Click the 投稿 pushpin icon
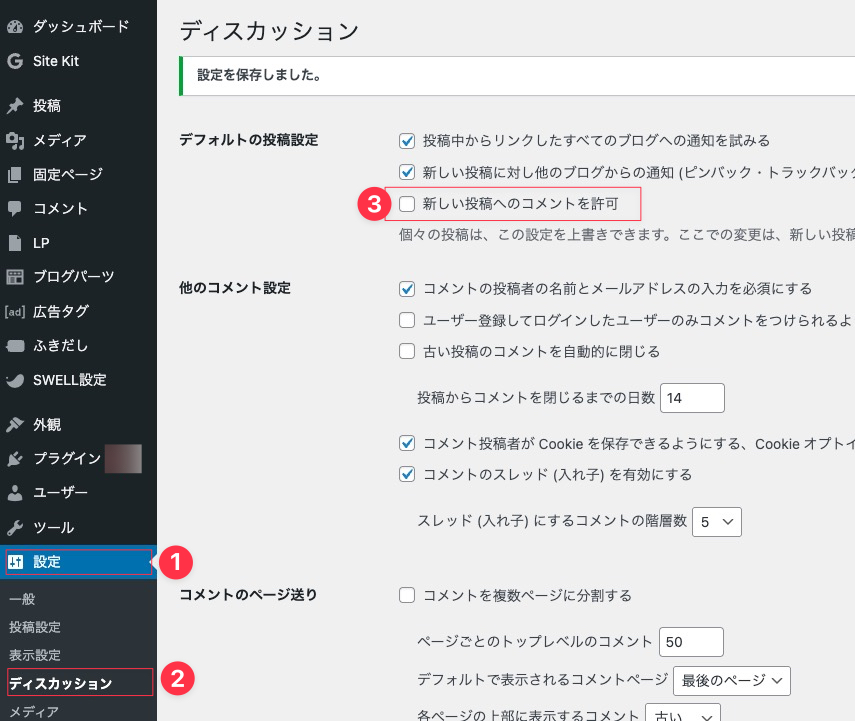 [x=15, y=106]
